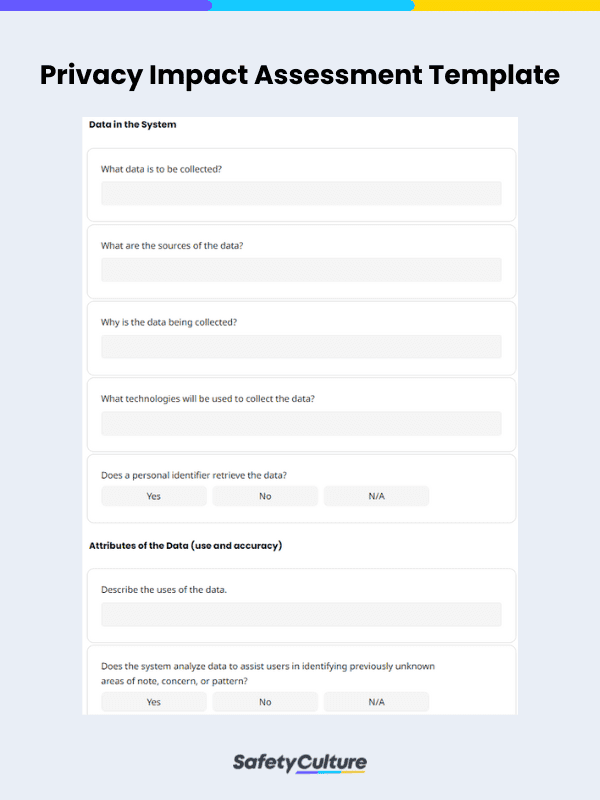600x800 pixels.
Task: Click the 'Why is the data being collected?' field
Action: tap(300, 346)
